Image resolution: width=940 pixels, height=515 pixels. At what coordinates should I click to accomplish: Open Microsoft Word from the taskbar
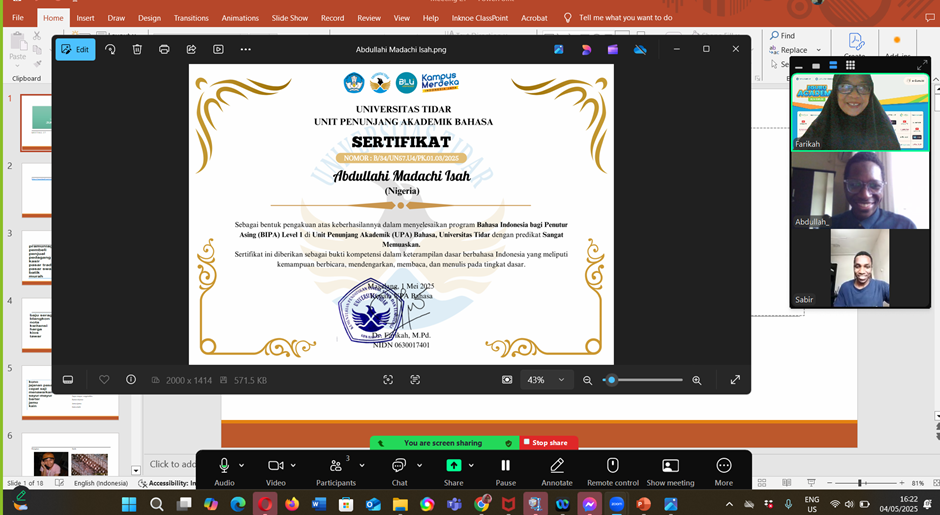[x=319, y=504]
